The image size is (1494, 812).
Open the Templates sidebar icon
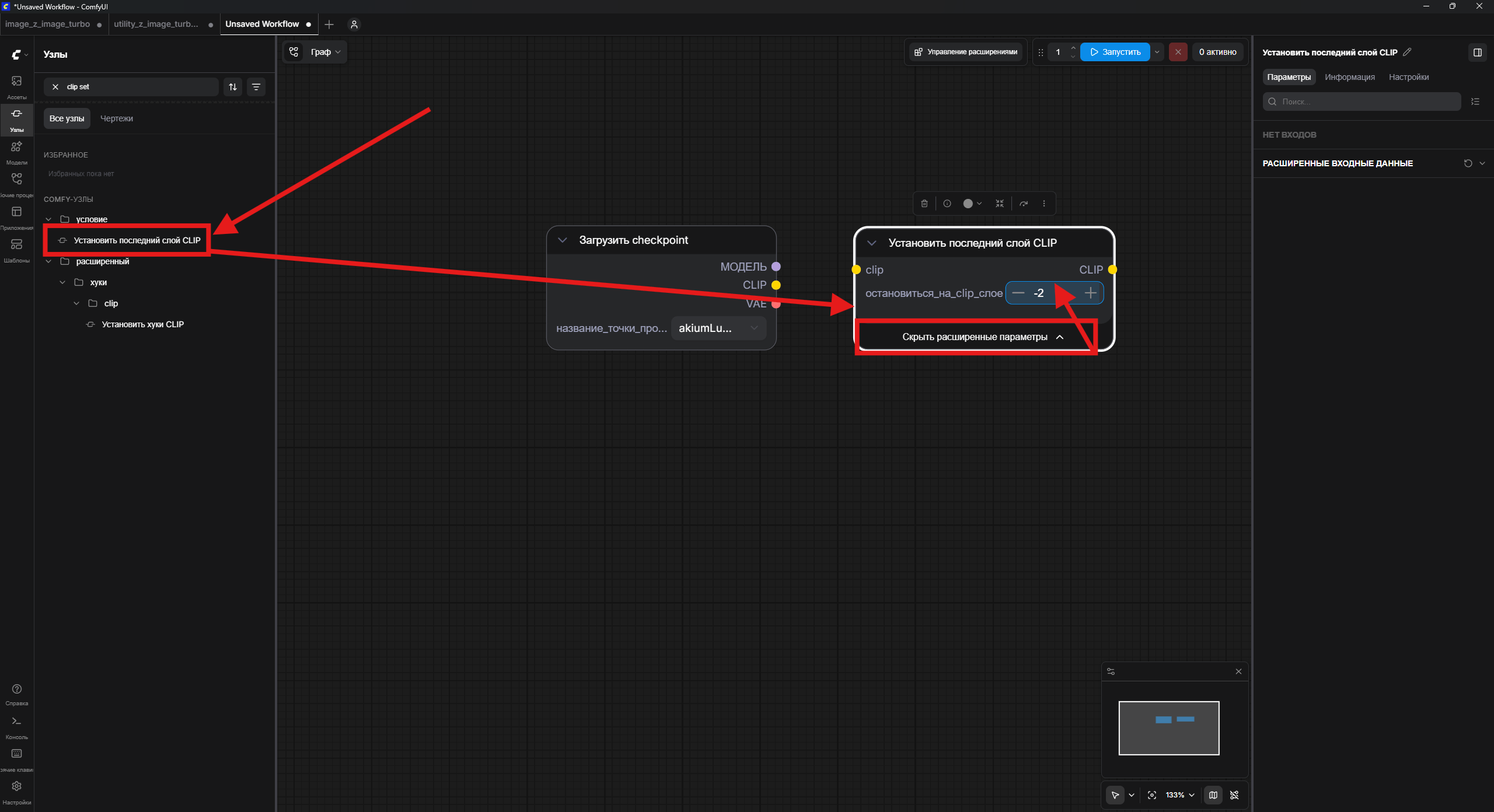(16, 250)
